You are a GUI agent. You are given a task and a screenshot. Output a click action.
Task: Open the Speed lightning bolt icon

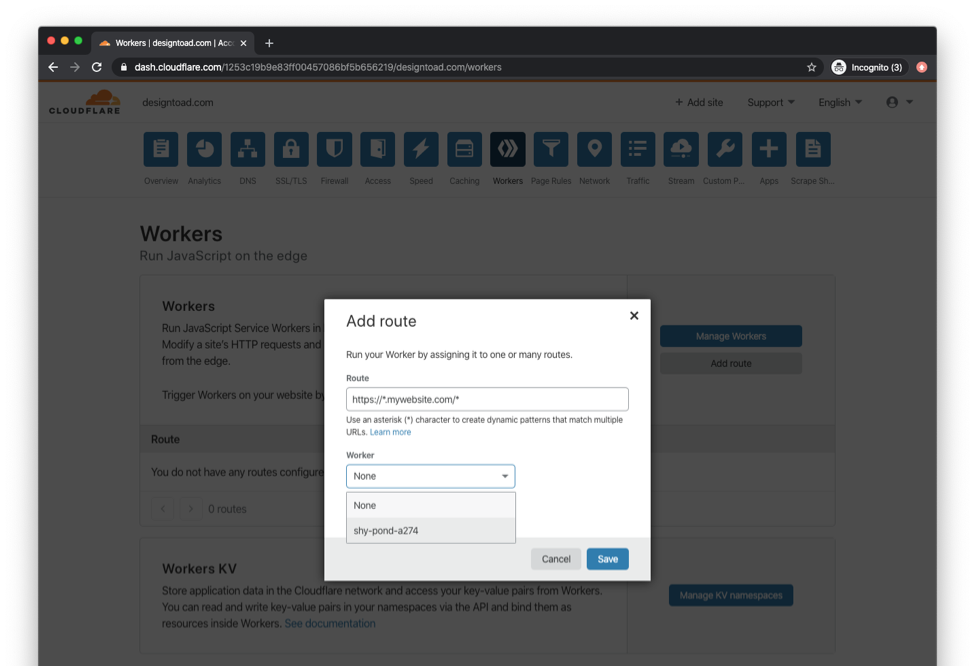coord(421,149)
